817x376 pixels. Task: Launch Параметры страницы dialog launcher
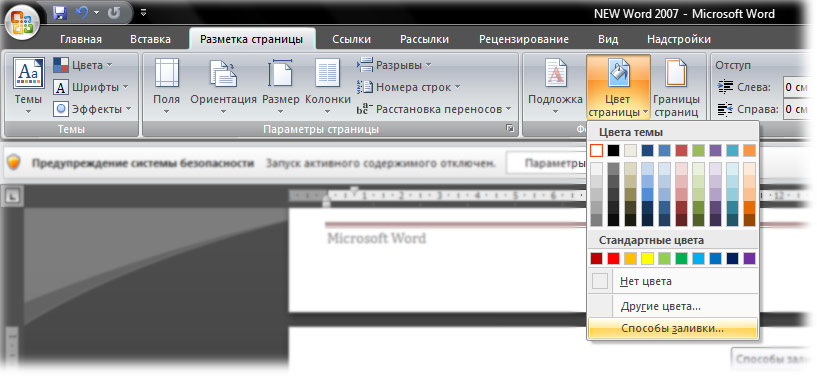(x=510, y=129)
